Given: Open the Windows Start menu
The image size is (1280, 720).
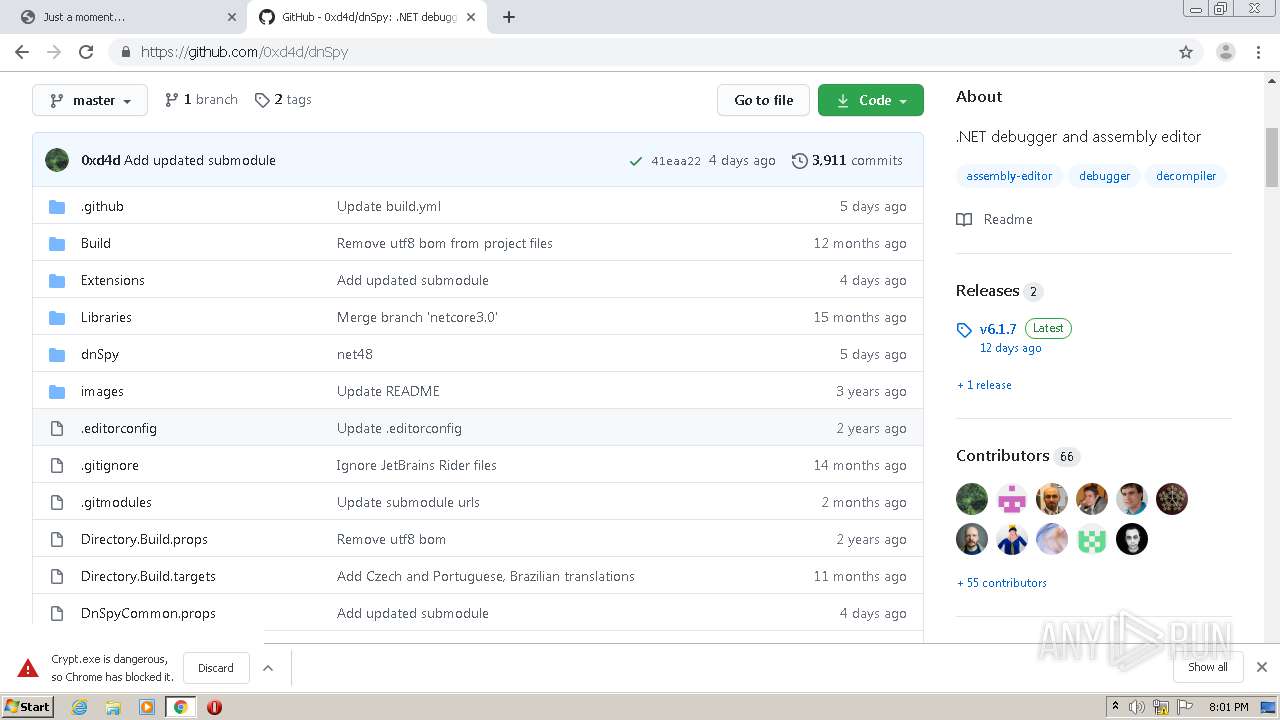Looking at the screenshot, I should point(28,707).
